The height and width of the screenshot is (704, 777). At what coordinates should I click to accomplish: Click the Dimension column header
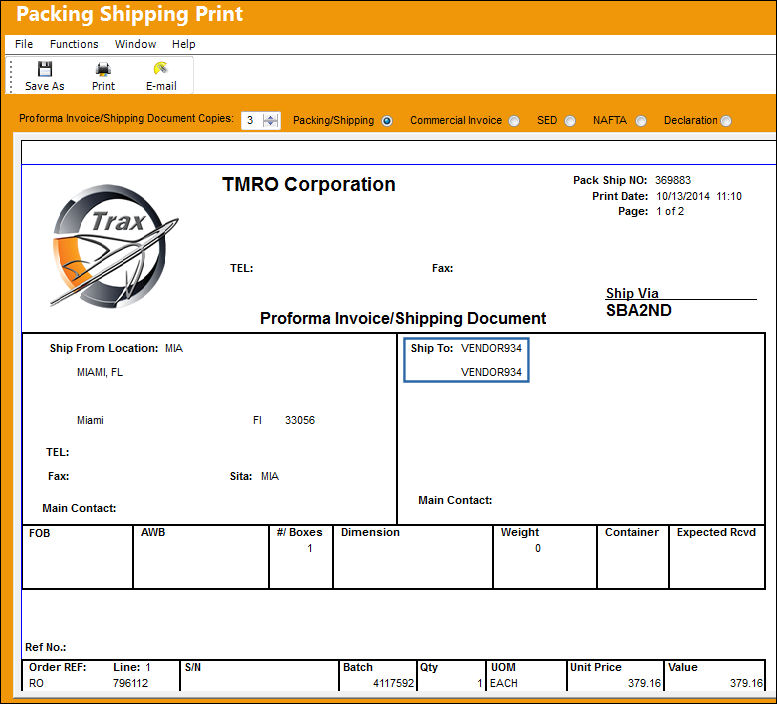tap(370, 533)
